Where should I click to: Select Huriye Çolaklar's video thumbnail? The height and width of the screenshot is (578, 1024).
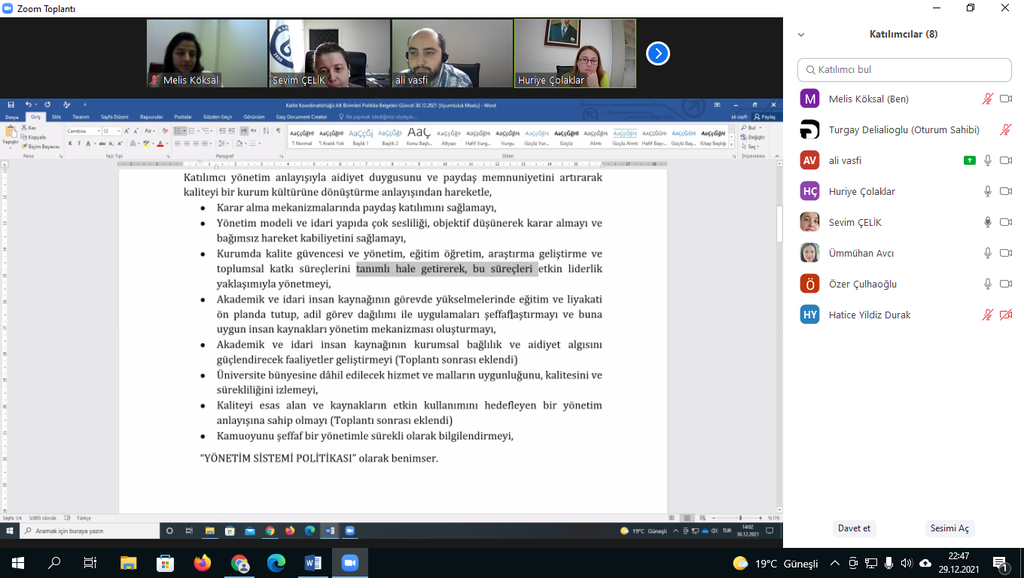(x=575, y=53)
